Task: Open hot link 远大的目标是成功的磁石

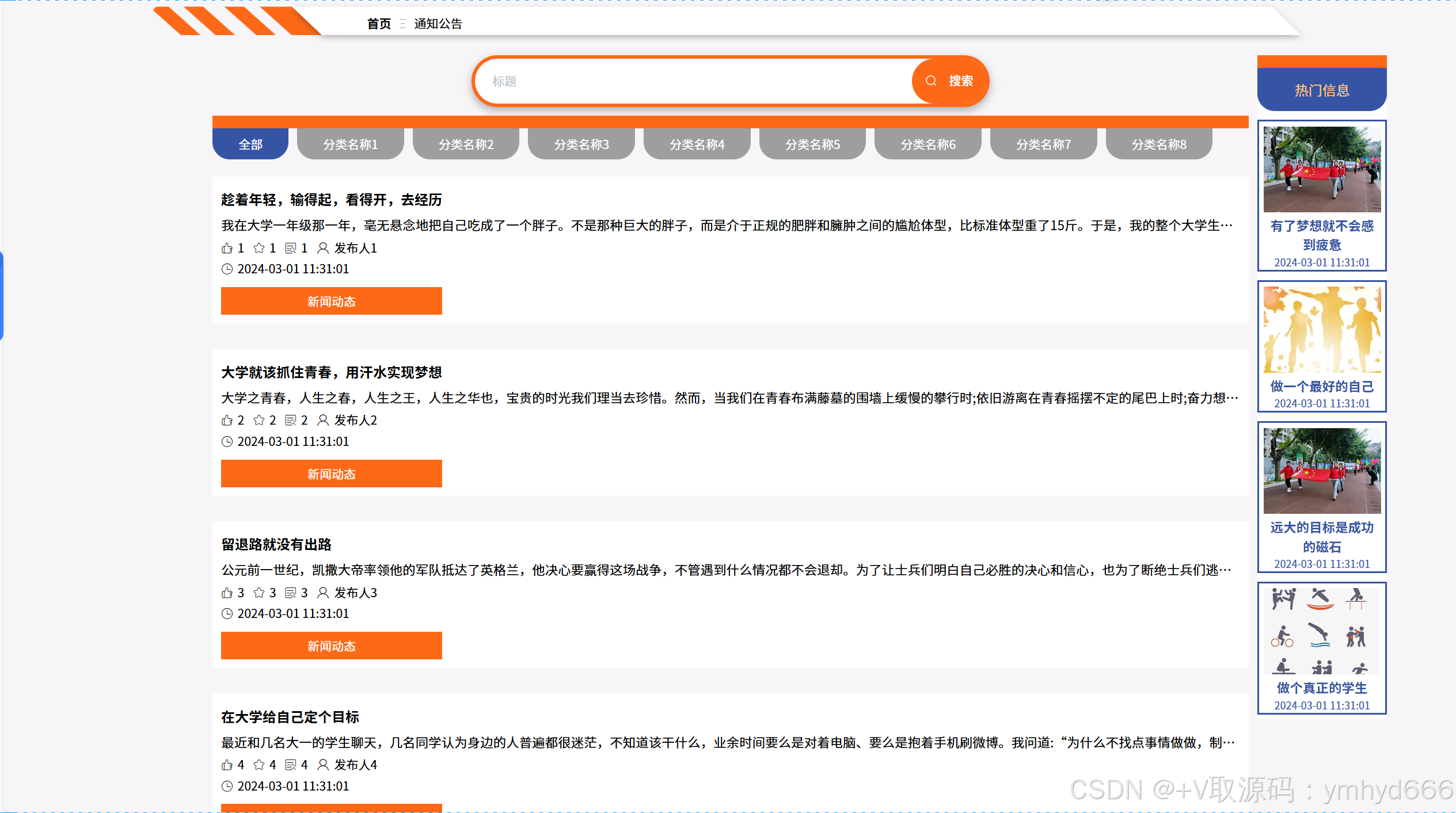Action: [x=1322, y=537]
